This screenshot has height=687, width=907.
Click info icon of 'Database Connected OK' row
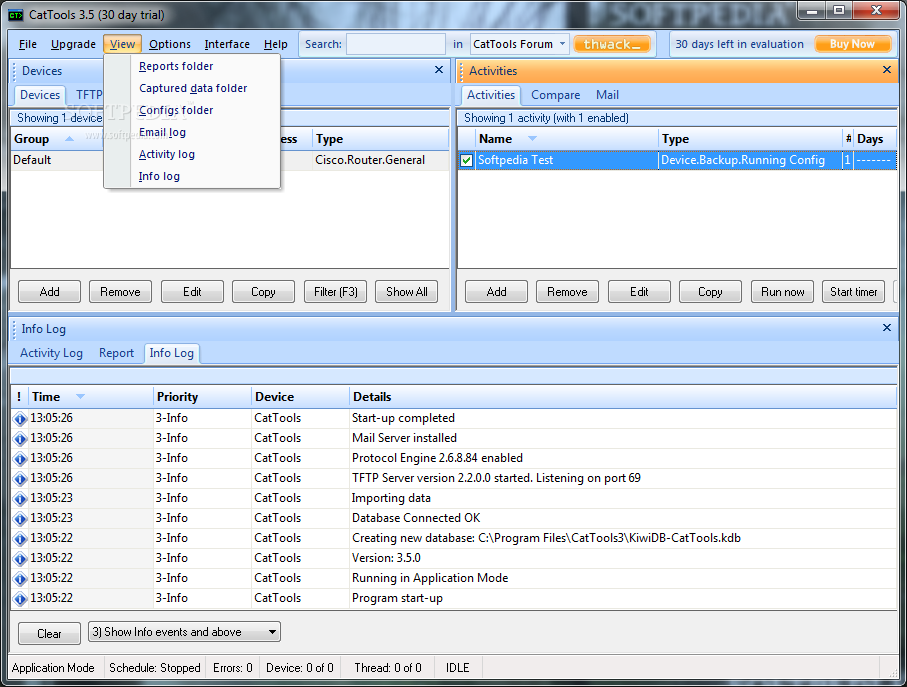20,519
